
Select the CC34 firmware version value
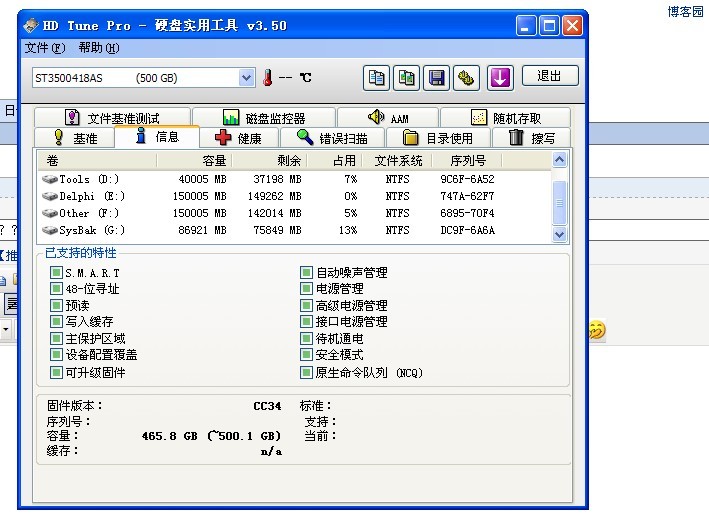(x=267, y=406)
